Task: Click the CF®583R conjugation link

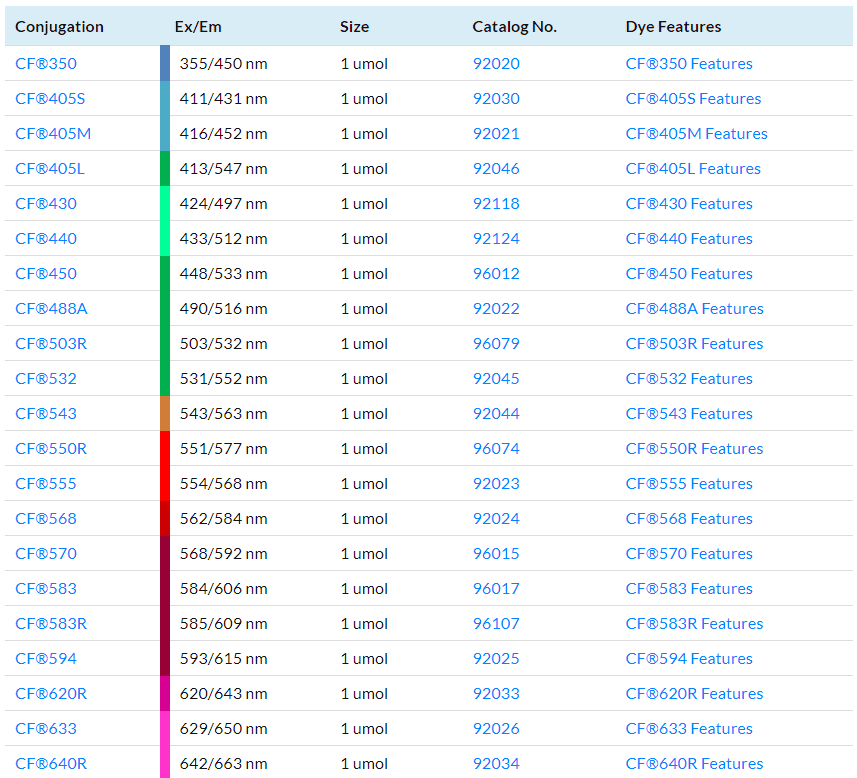Action: [51, 623]
